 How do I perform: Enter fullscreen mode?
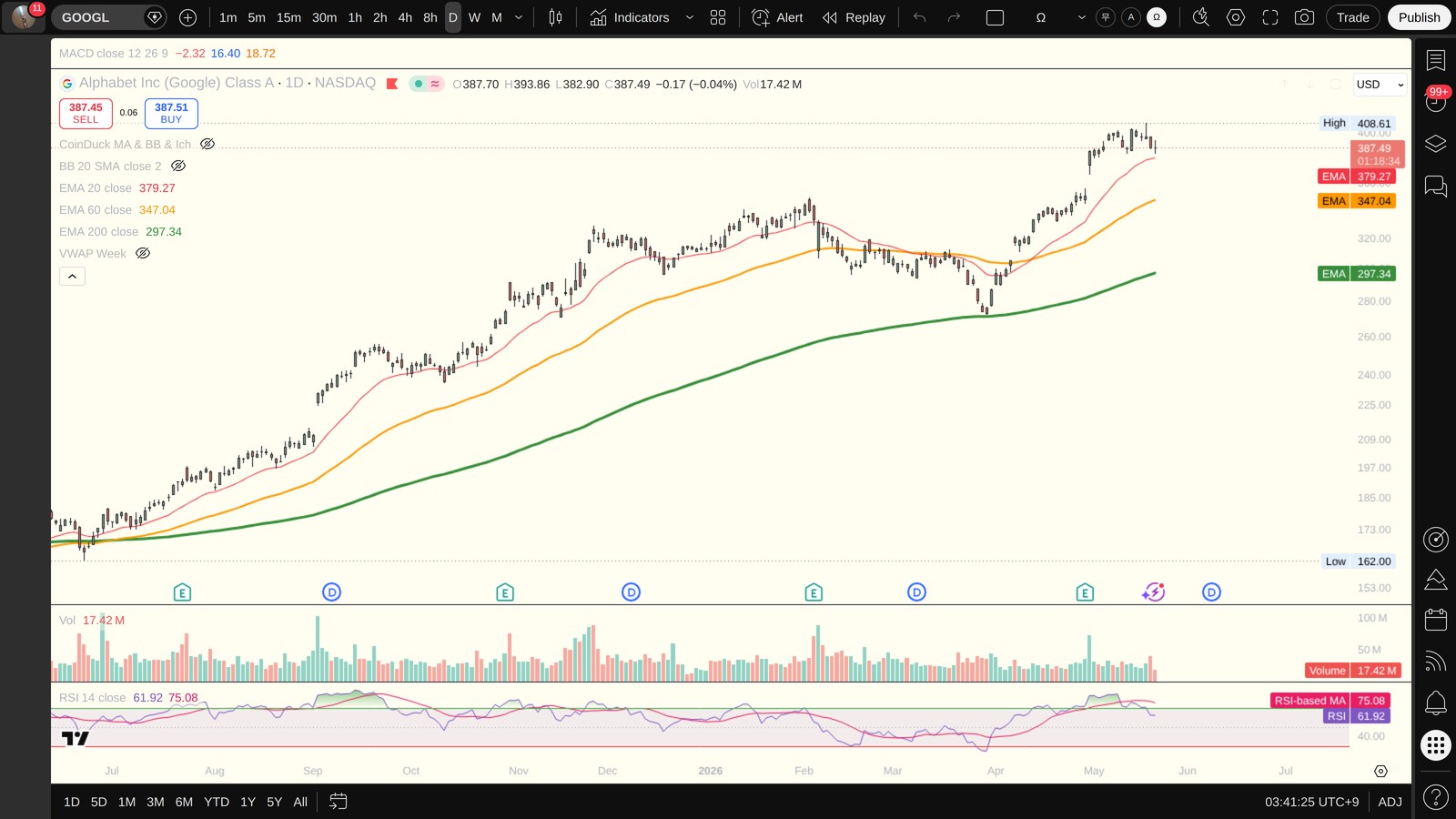point(1269,17)
